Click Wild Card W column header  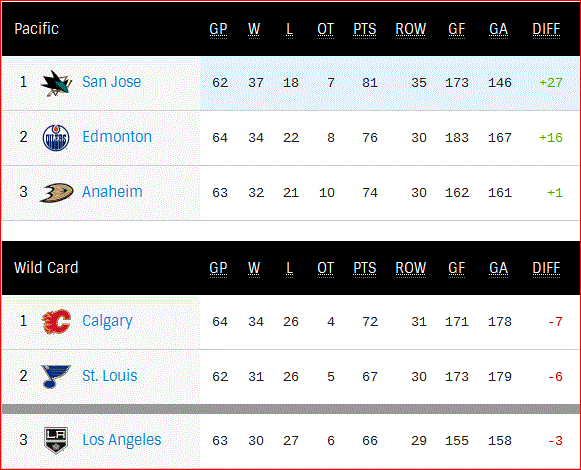click(254, 268)
